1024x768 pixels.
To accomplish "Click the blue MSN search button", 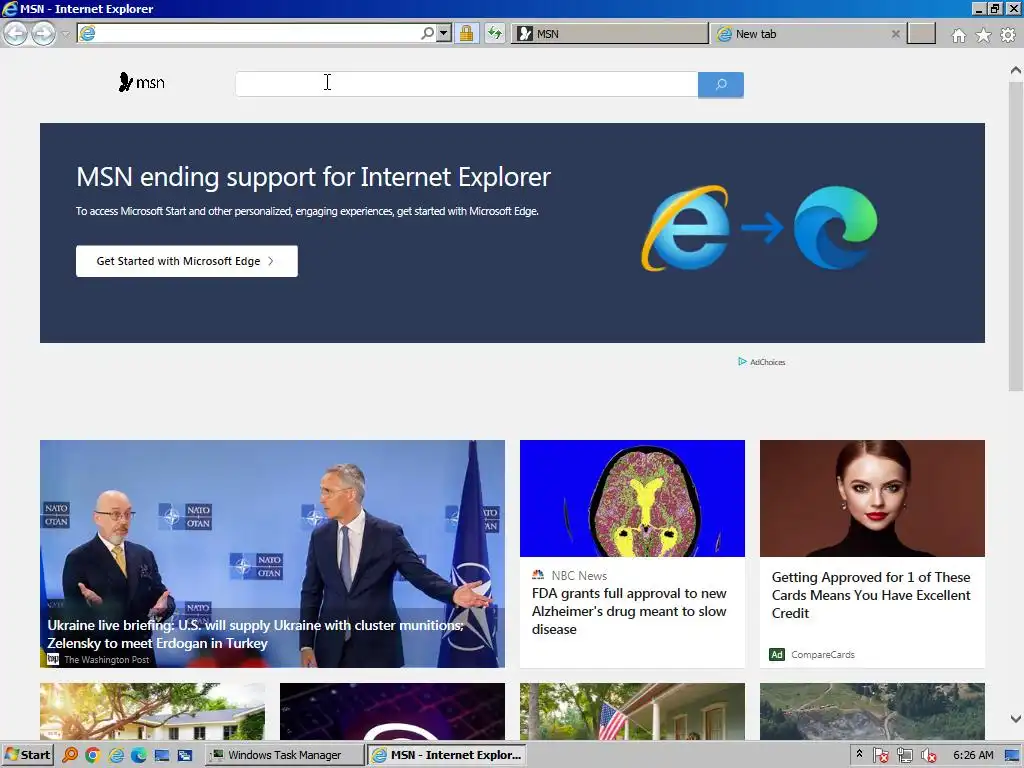I will click(720, 84).
